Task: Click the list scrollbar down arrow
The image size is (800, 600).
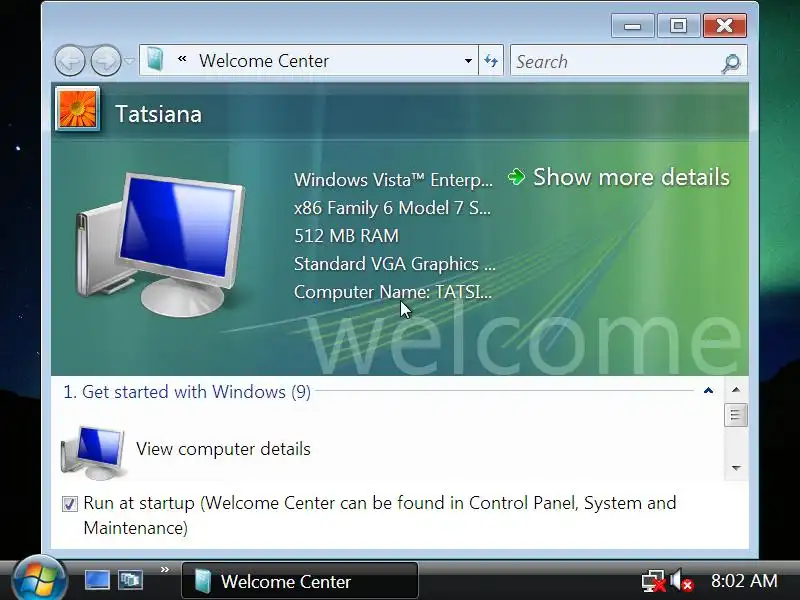Action: click(x=736, y=468)
